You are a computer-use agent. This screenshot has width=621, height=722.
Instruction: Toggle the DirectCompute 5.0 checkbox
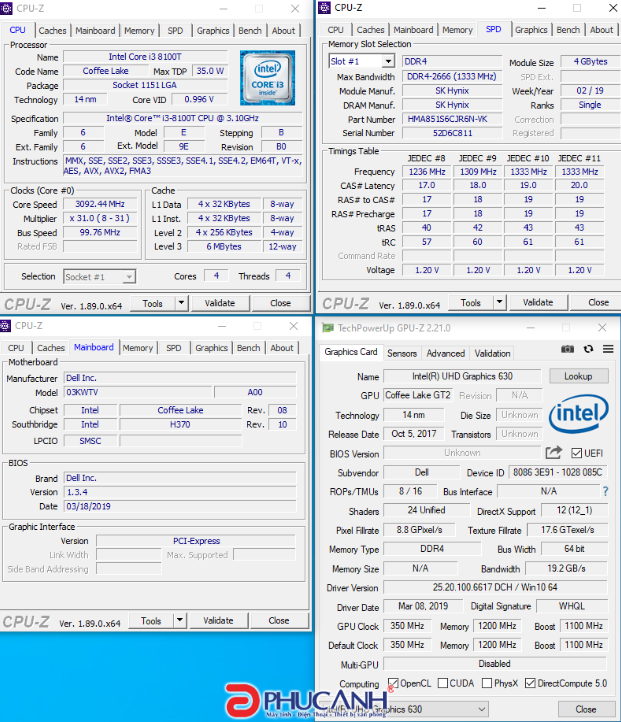point(530,683)
